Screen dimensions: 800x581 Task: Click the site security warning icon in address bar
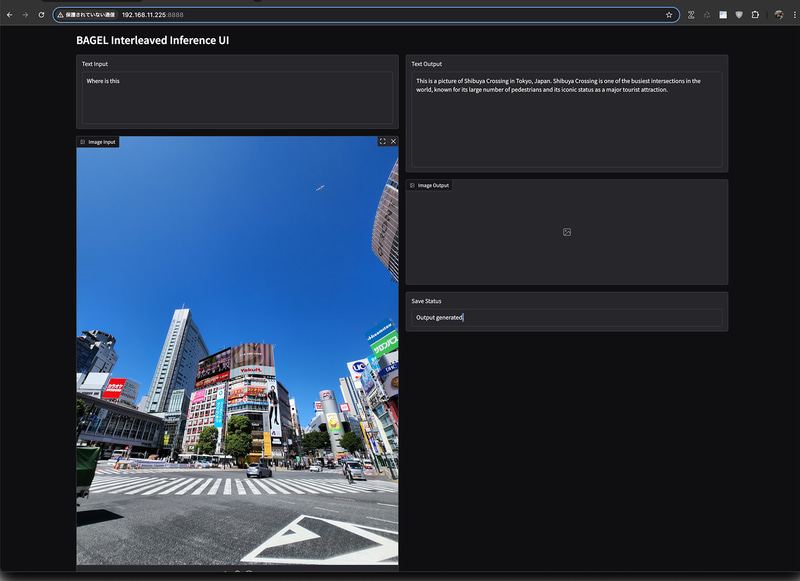point(62,14)
